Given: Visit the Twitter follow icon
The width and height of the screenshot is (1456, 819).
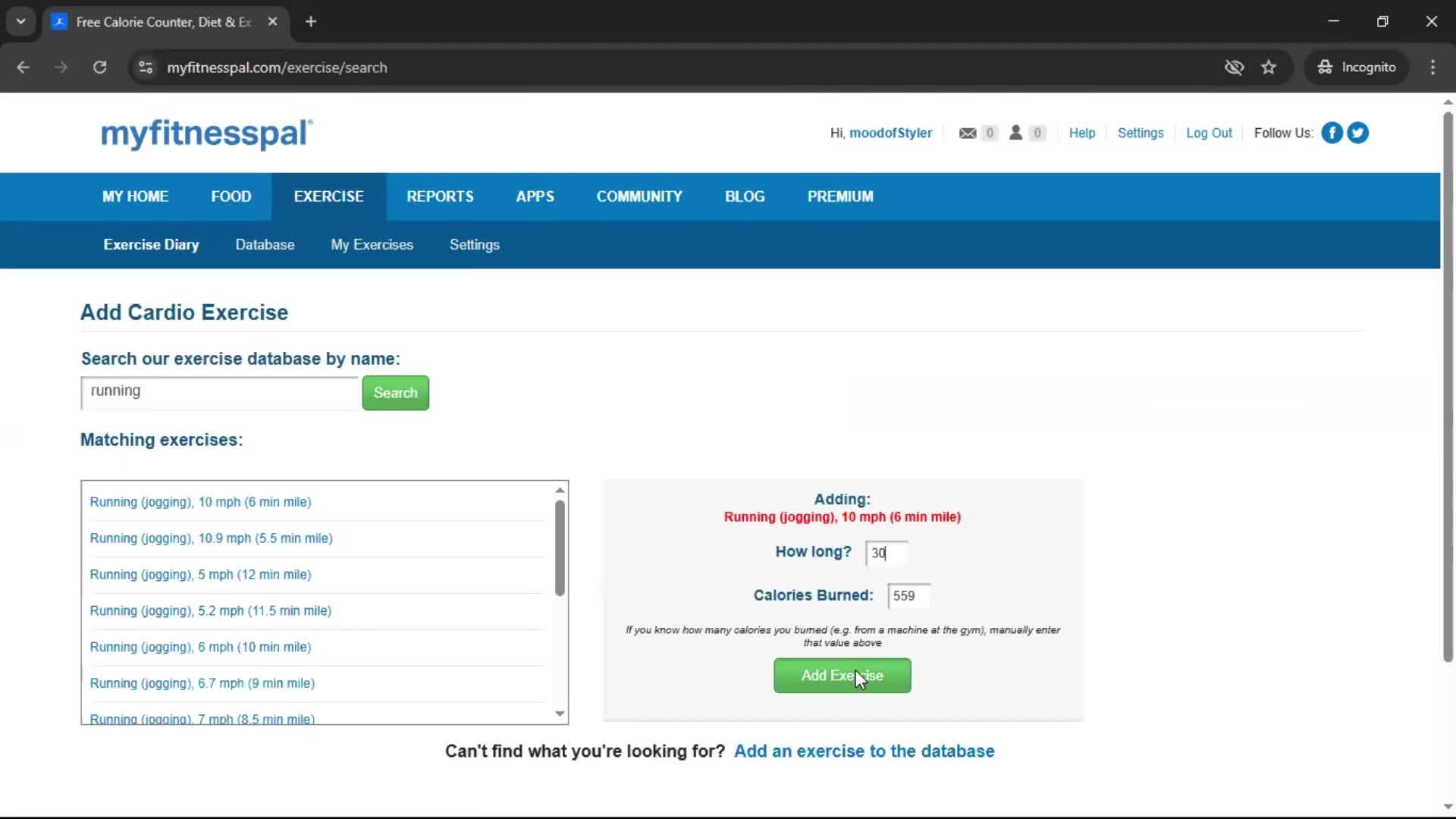Looking at the screenshot, I should (x=1357, y=133).
